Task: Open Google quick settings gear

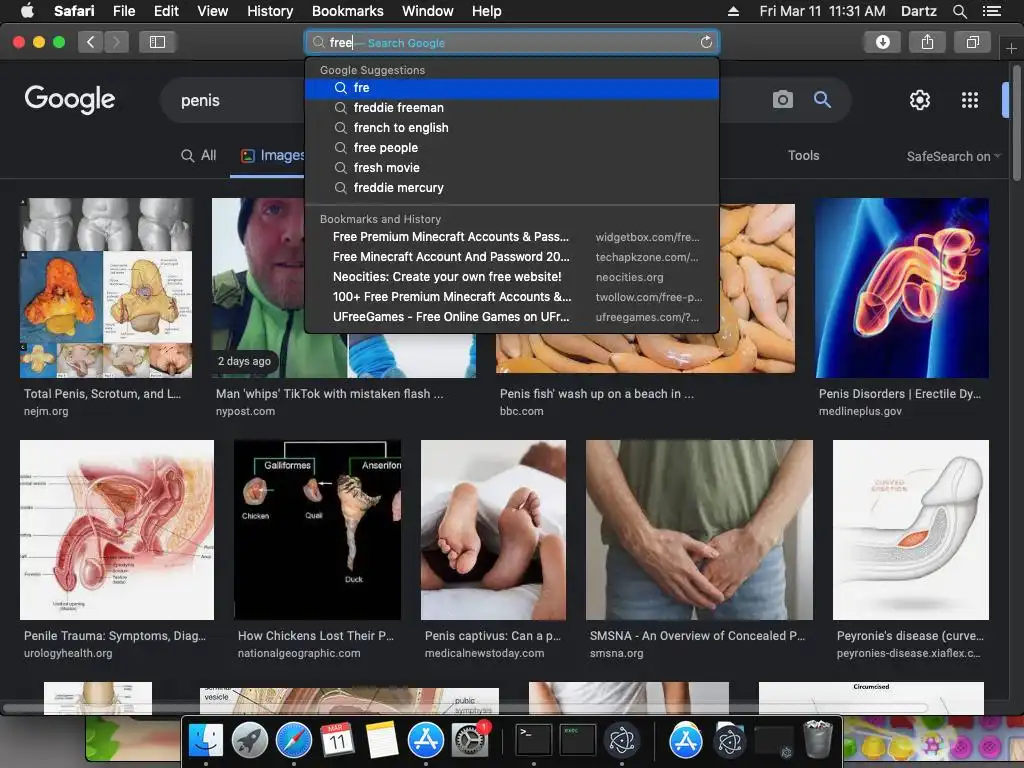Action: pyautogui.click(x=920, y=100)
